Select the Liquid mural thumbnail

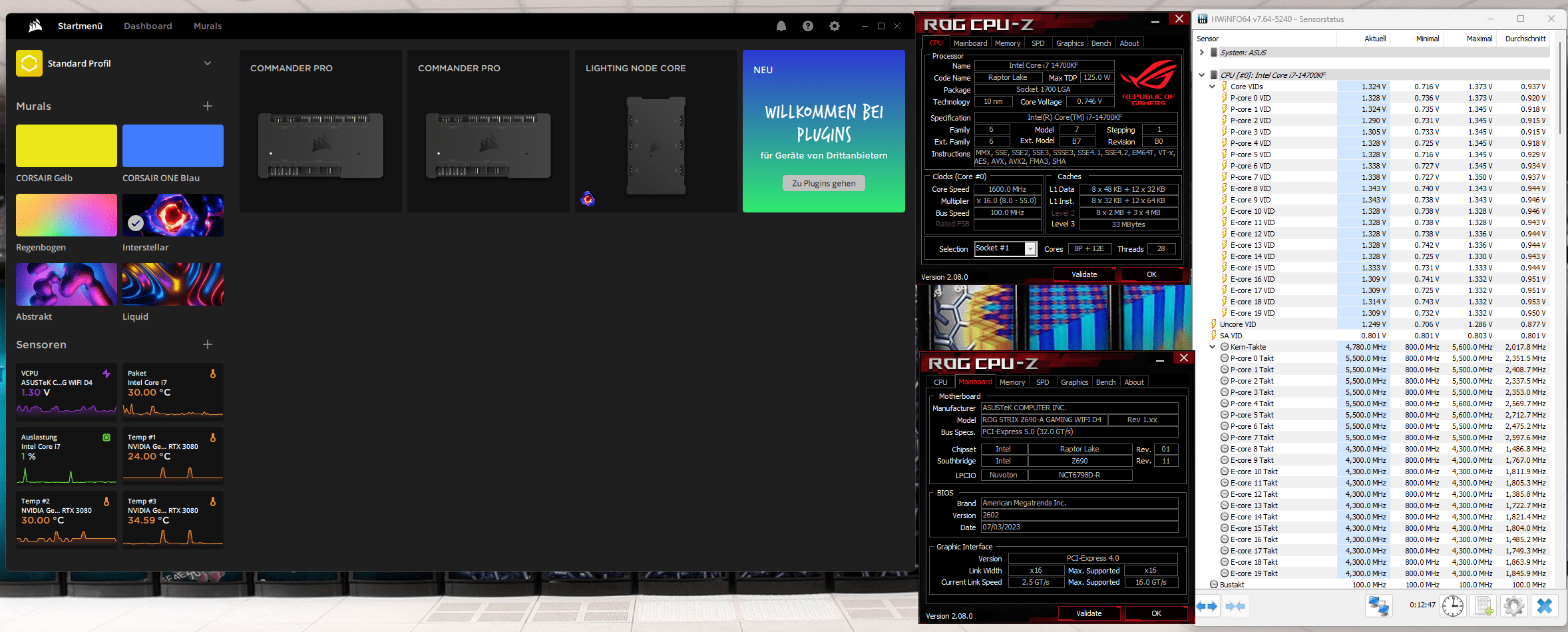[x=173, y=284]
